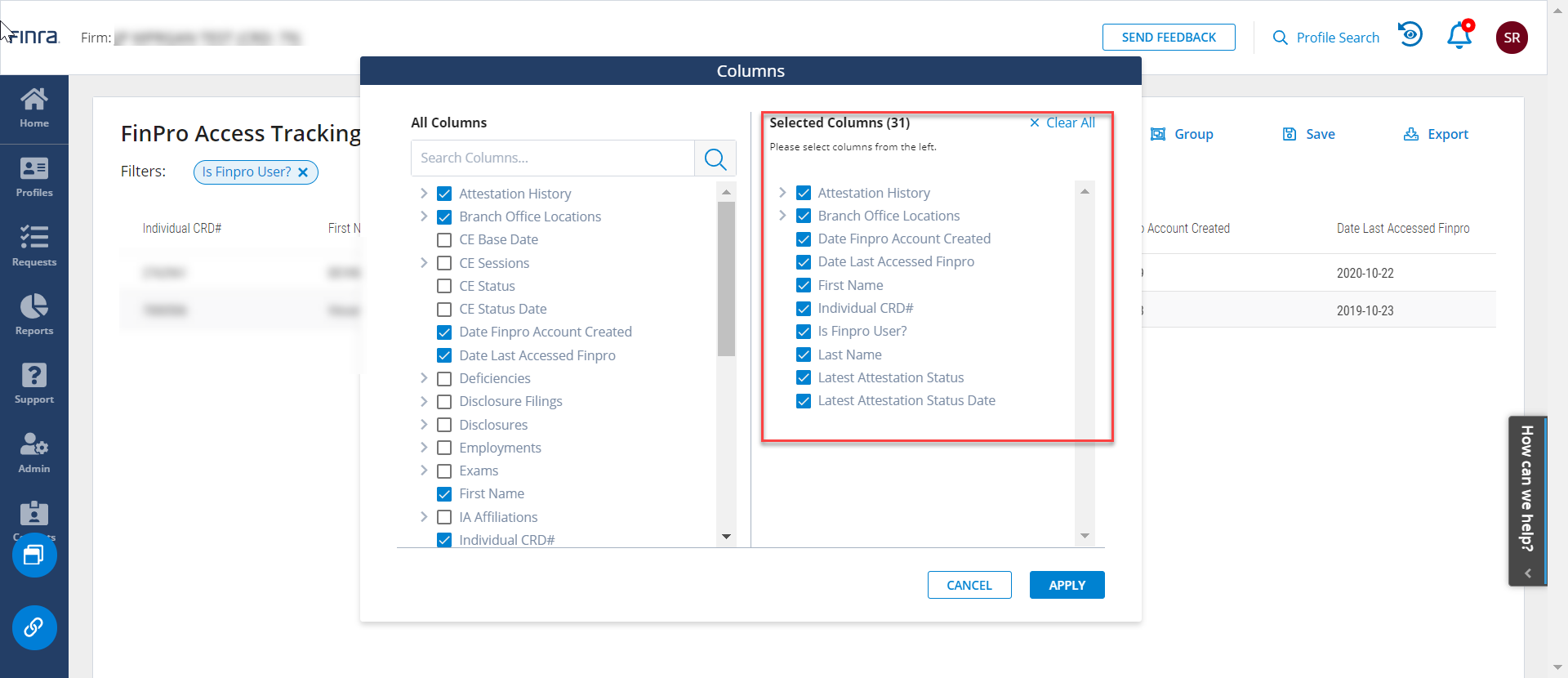Expand Deficiencies in All Columns
This screenshot has width=1568, height=678.
pos(424,378)
